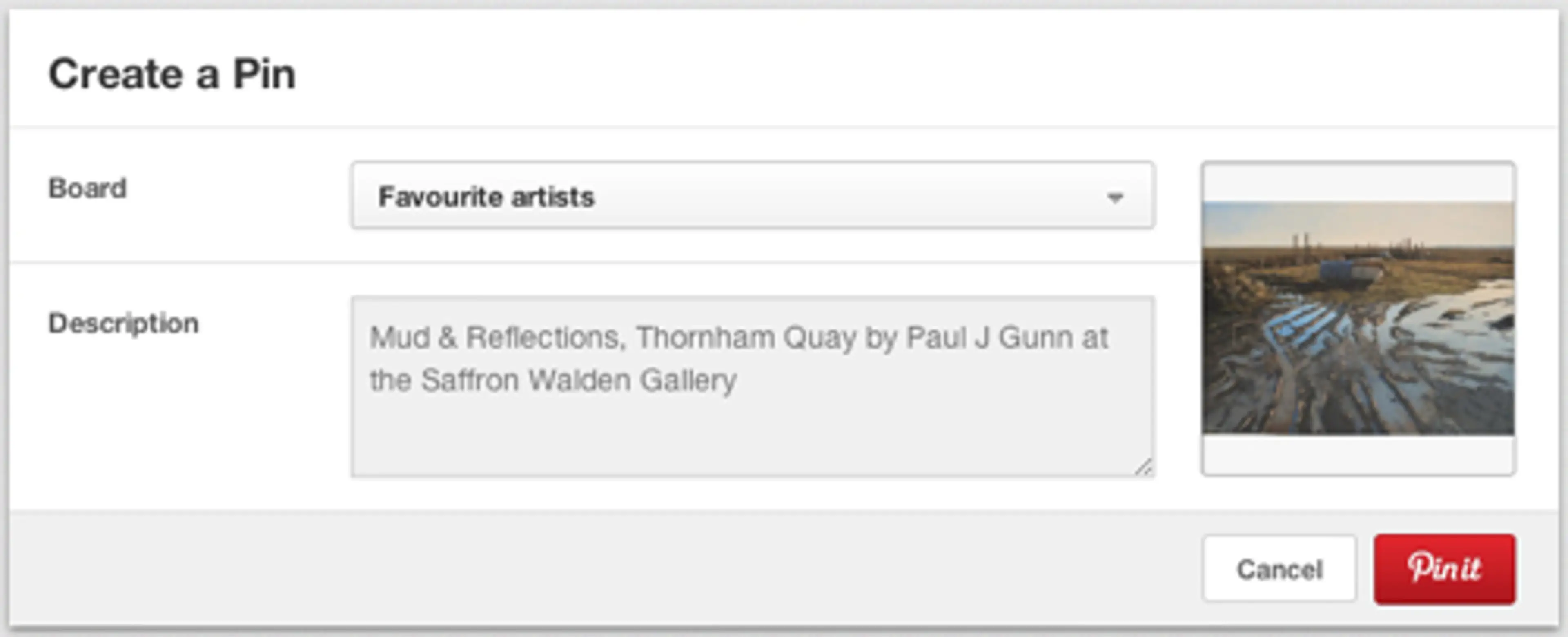Click the Description field label
The height and width of the screenshot is (637, 1568).
click(x=123, y=323)
